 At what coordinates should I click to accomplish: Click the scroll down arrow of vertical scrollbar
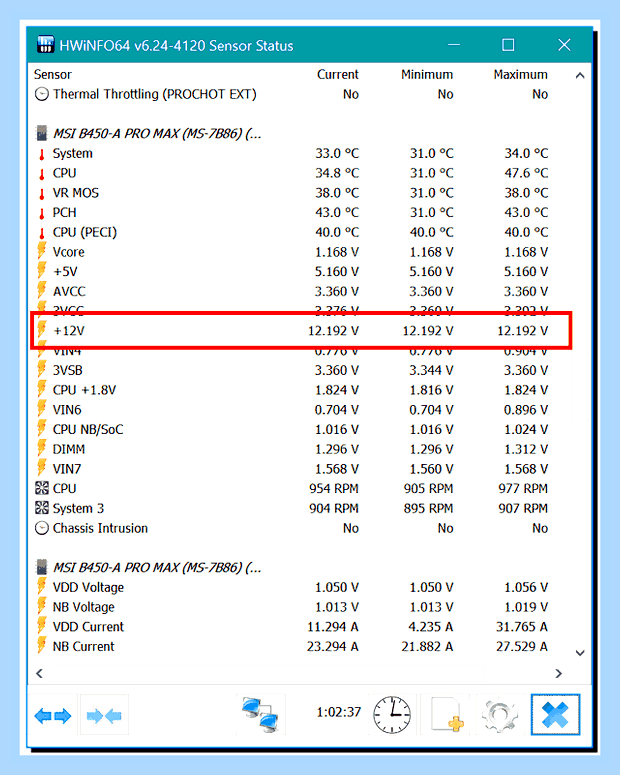pos(580,653)
